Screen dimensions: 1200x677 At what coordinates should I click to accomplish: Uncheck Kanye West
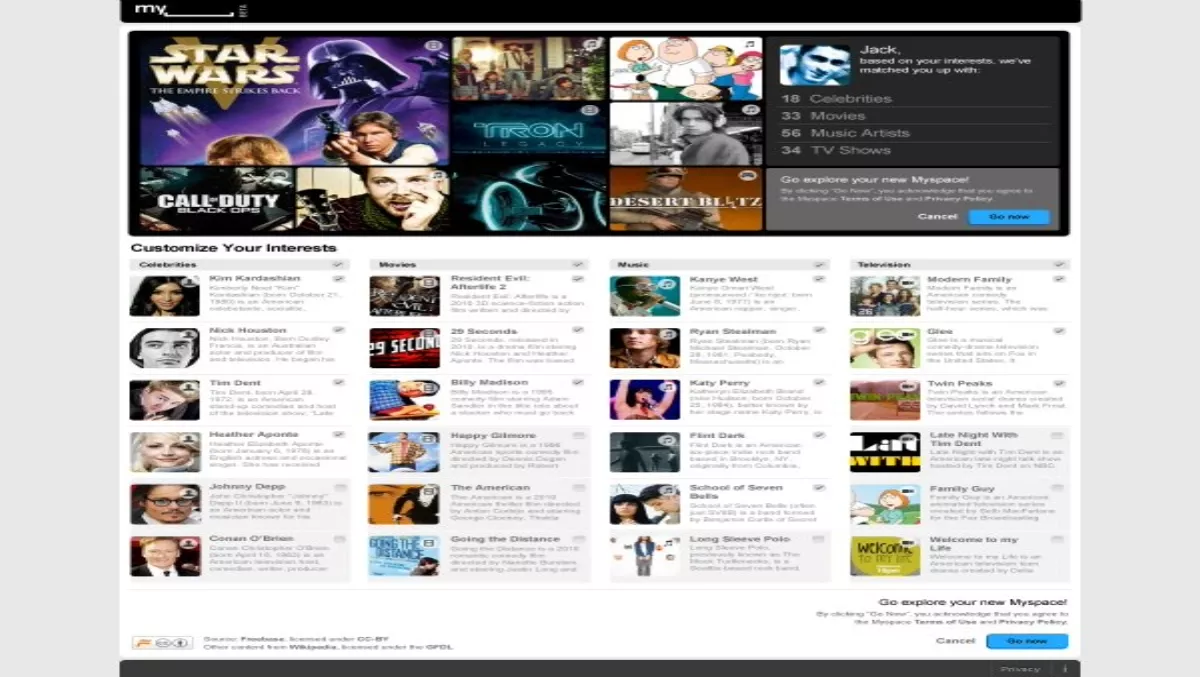(x=820, y=279)
